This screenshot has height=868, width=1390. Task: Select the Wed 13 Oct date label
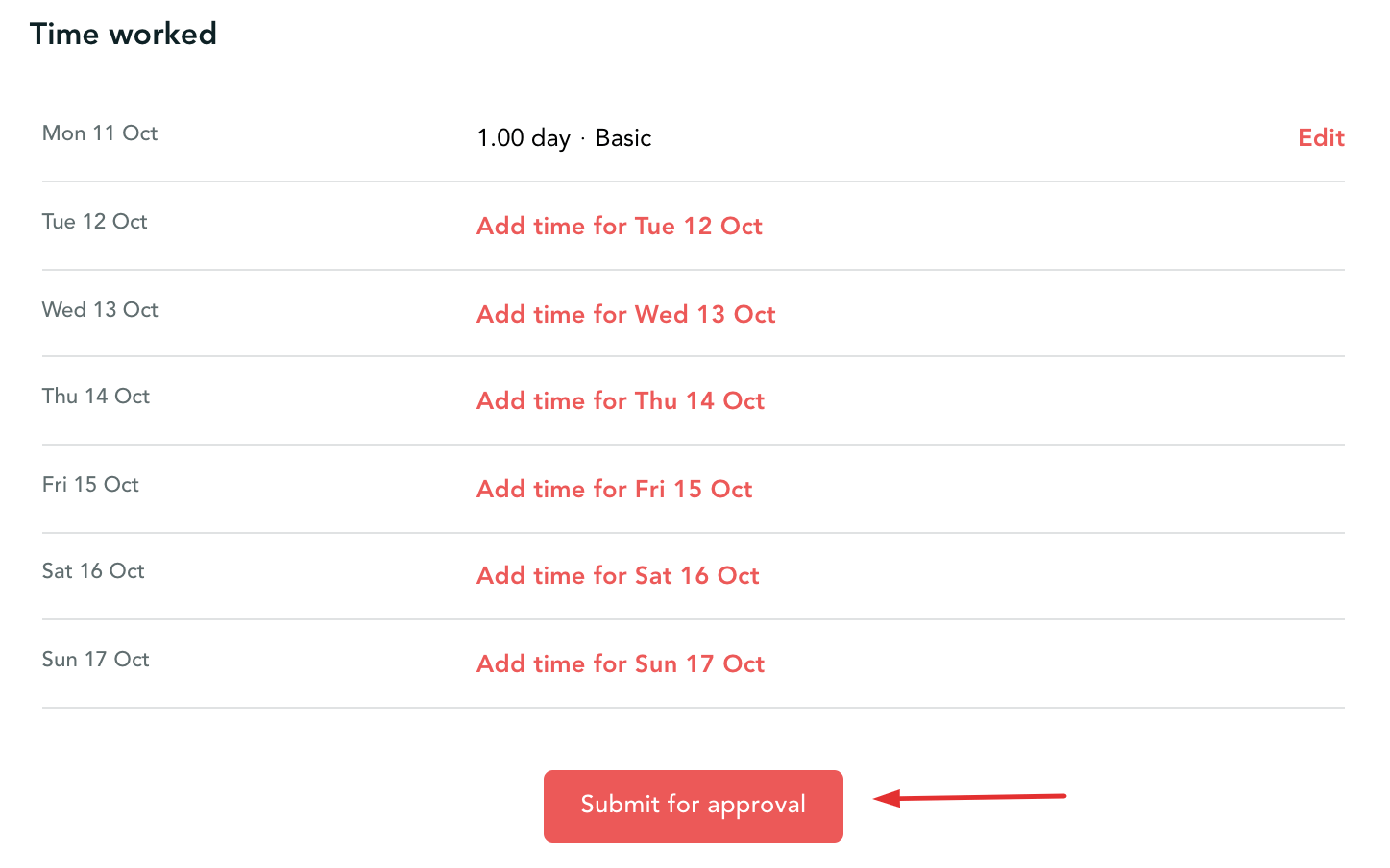(x=100, y=309)
